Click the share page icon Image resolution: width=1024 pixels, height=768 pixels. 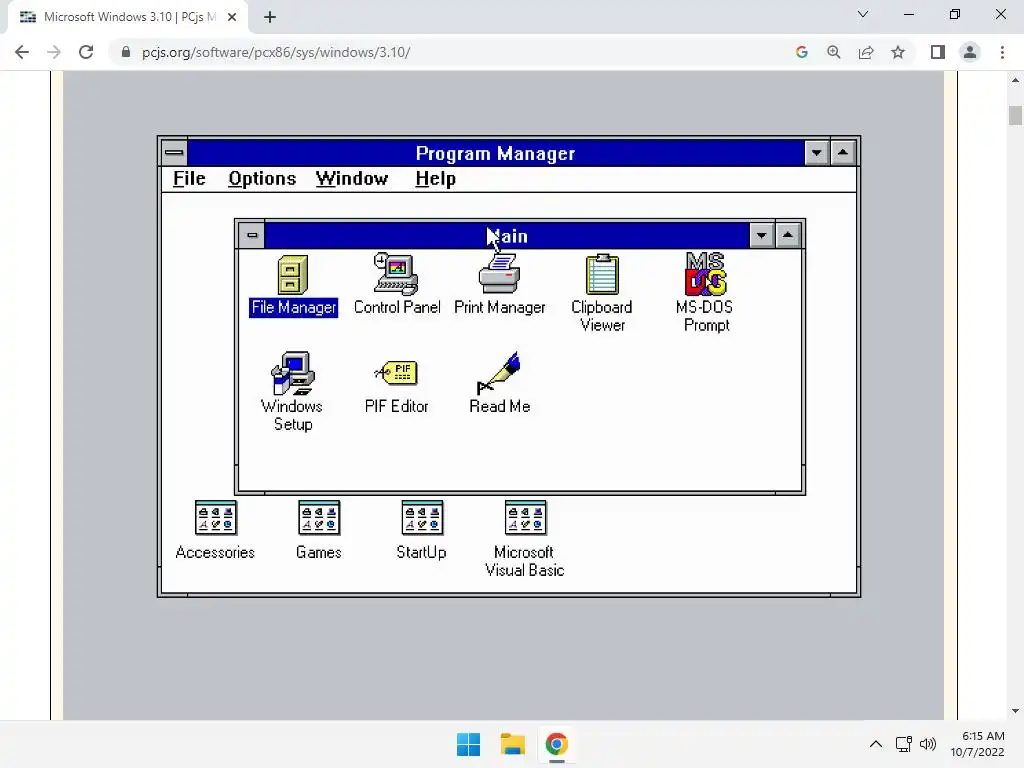click(x=866, y=52)
